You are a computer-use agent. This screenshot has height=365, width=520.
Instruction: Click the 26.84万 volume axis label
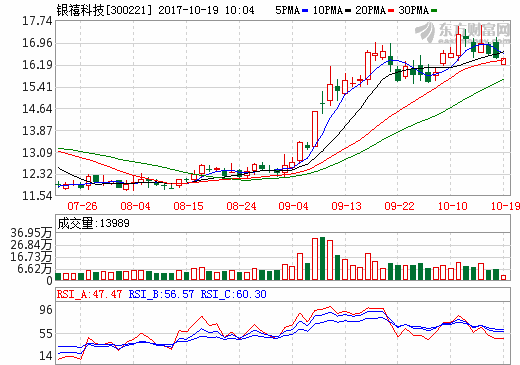coord(31,245)
